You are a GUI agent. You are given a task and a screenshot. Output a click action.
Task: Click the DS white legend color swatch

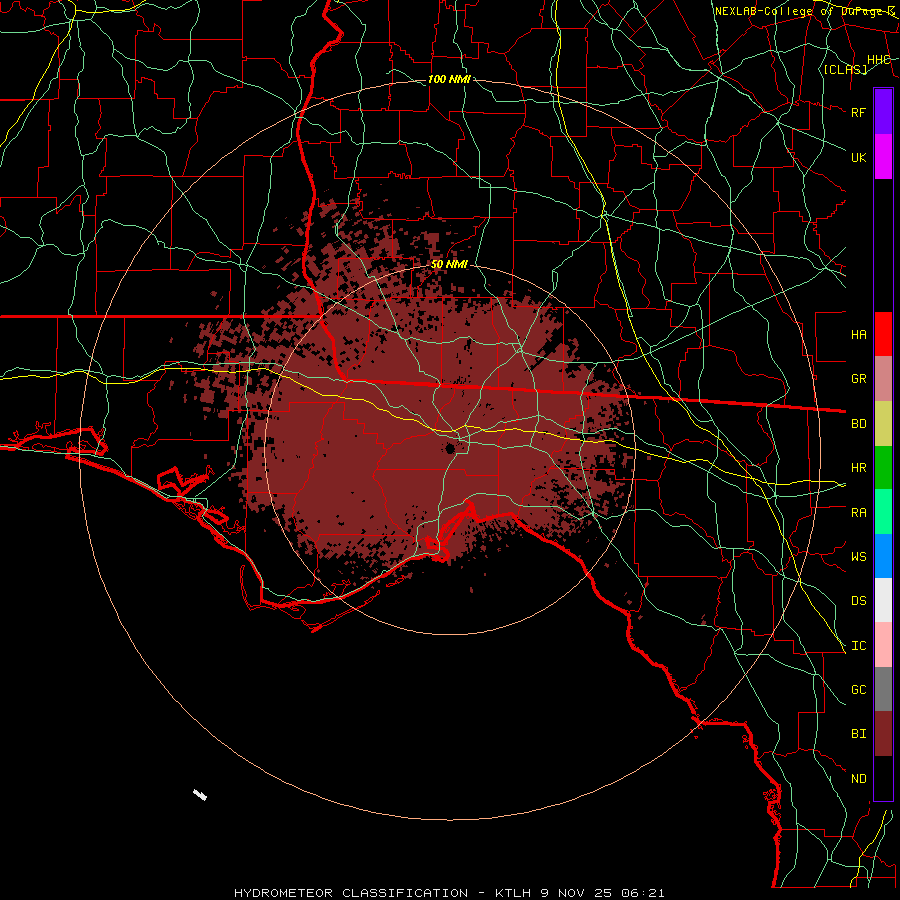[883, 600]
